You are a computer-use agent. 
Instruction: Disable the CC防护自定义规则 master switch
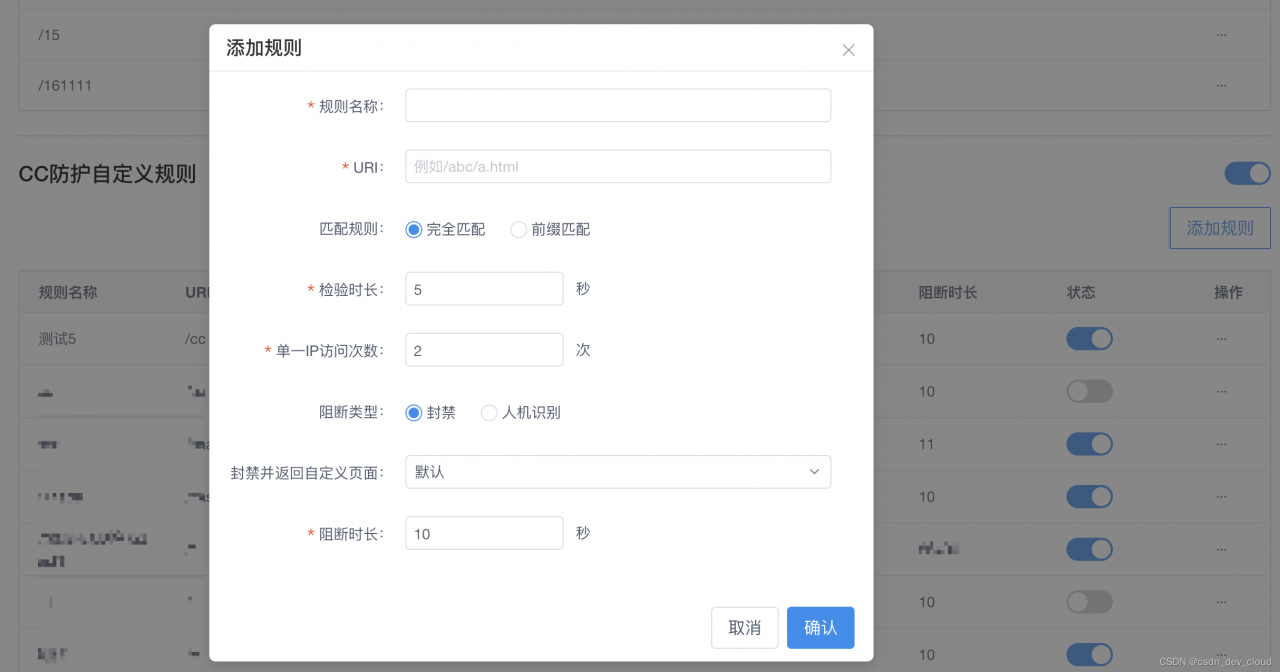[x=1247, y=172]
